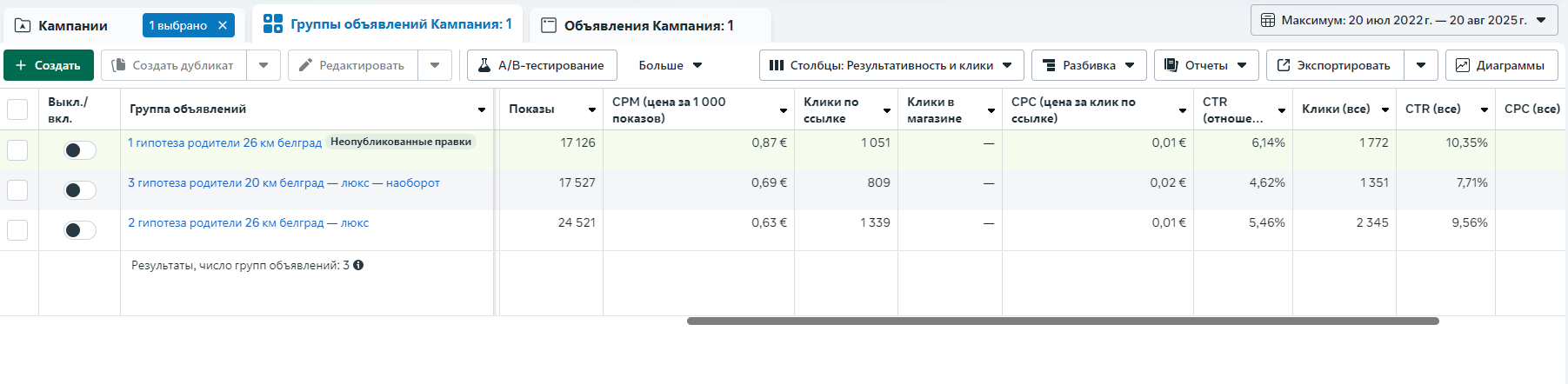1568x384 pixels.
Task: Clear the '1 выбрано' selection filter
Action: click(223, 25)
